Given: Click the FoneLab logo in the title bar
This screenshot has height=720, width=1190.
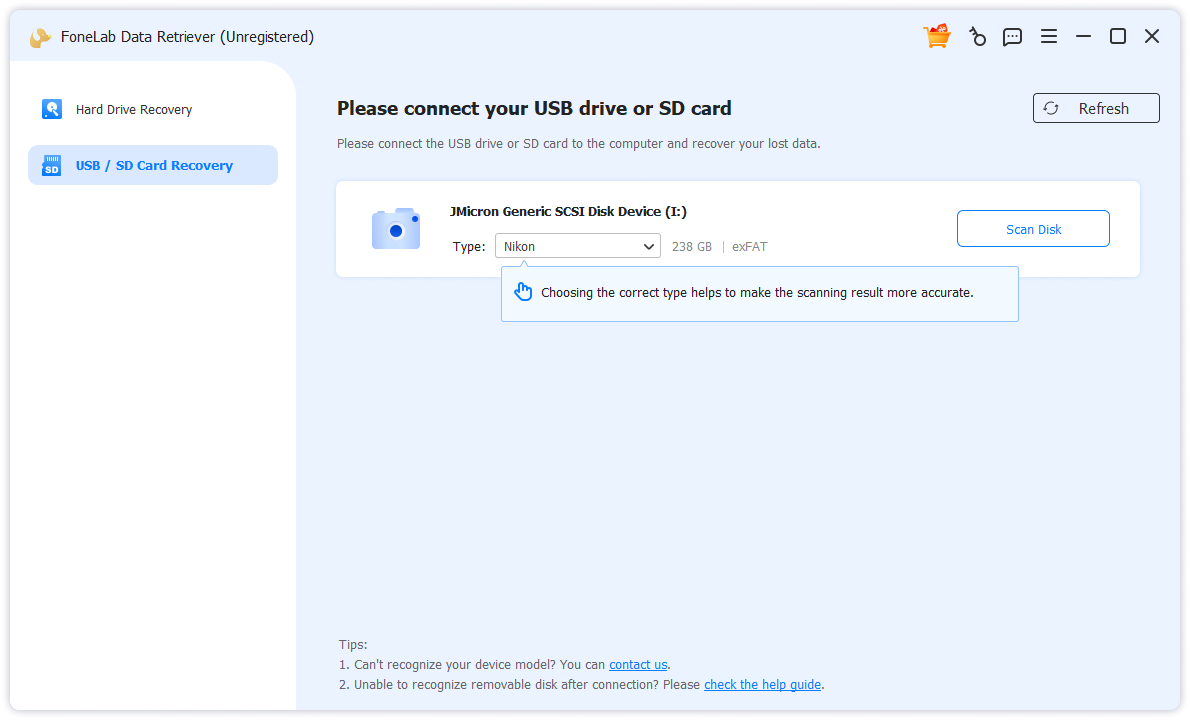Looking at the screenshot, I should [x=40, y=36].
